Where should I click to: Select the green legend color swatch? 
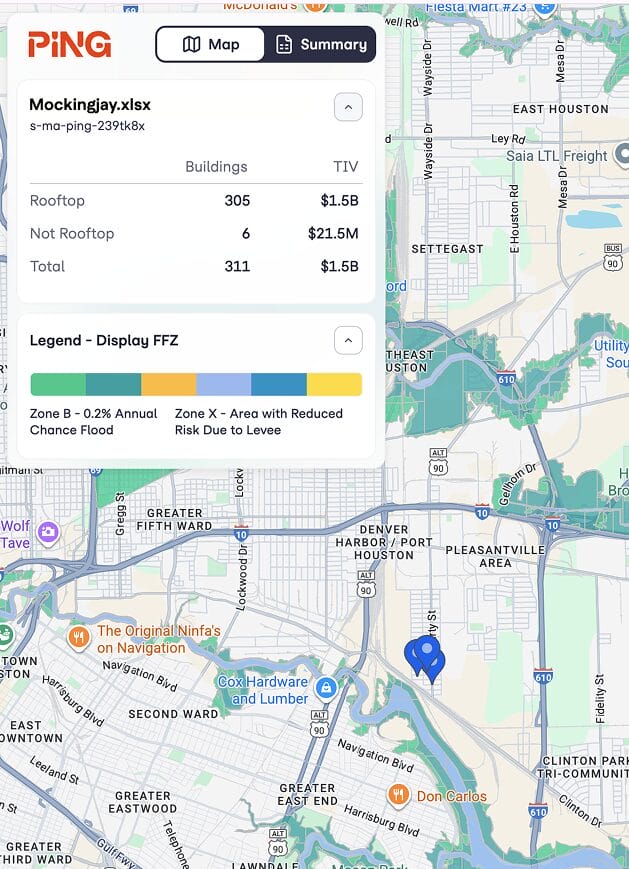tap(58, 385)
